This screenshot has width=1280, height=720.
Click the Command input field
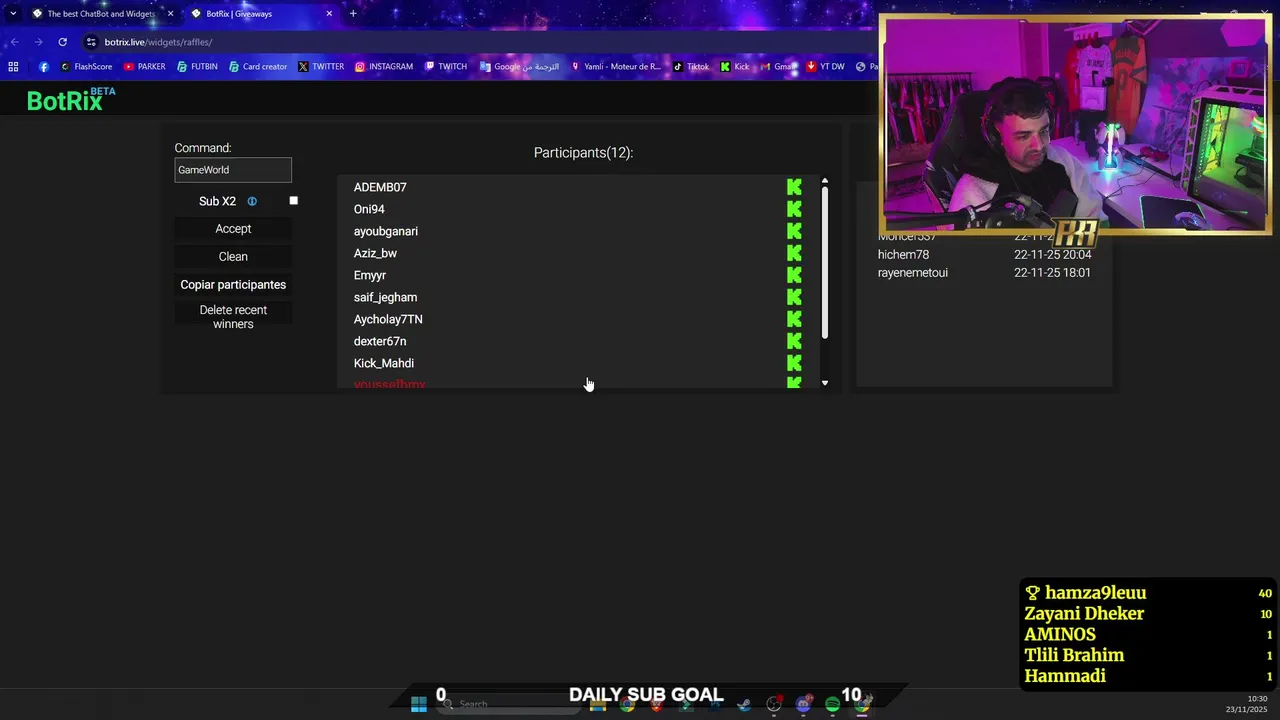click(x=233, y=170)
